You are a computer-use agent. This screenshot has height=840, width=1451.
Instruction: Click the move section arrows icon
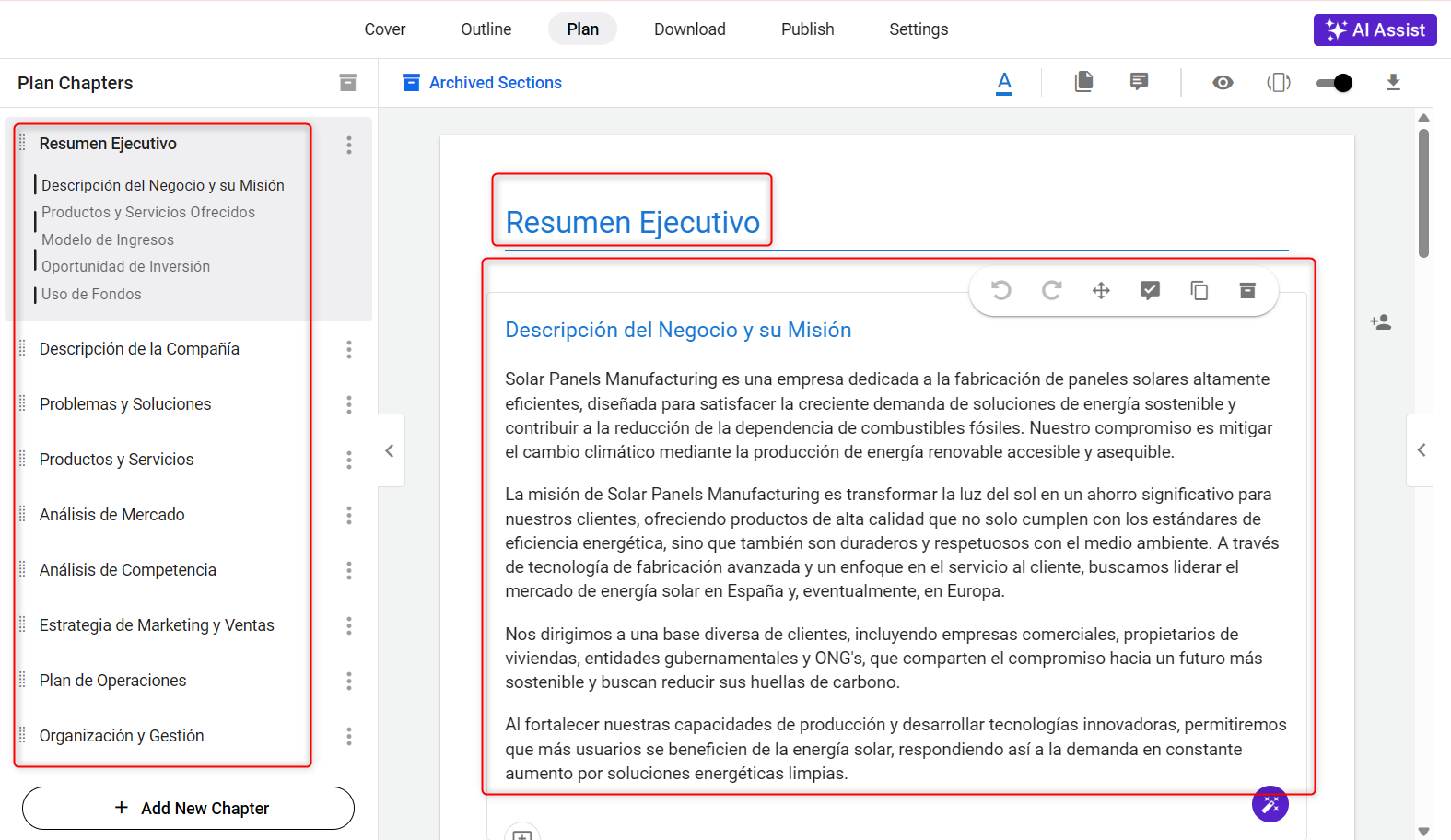[x=1101, y=291]
